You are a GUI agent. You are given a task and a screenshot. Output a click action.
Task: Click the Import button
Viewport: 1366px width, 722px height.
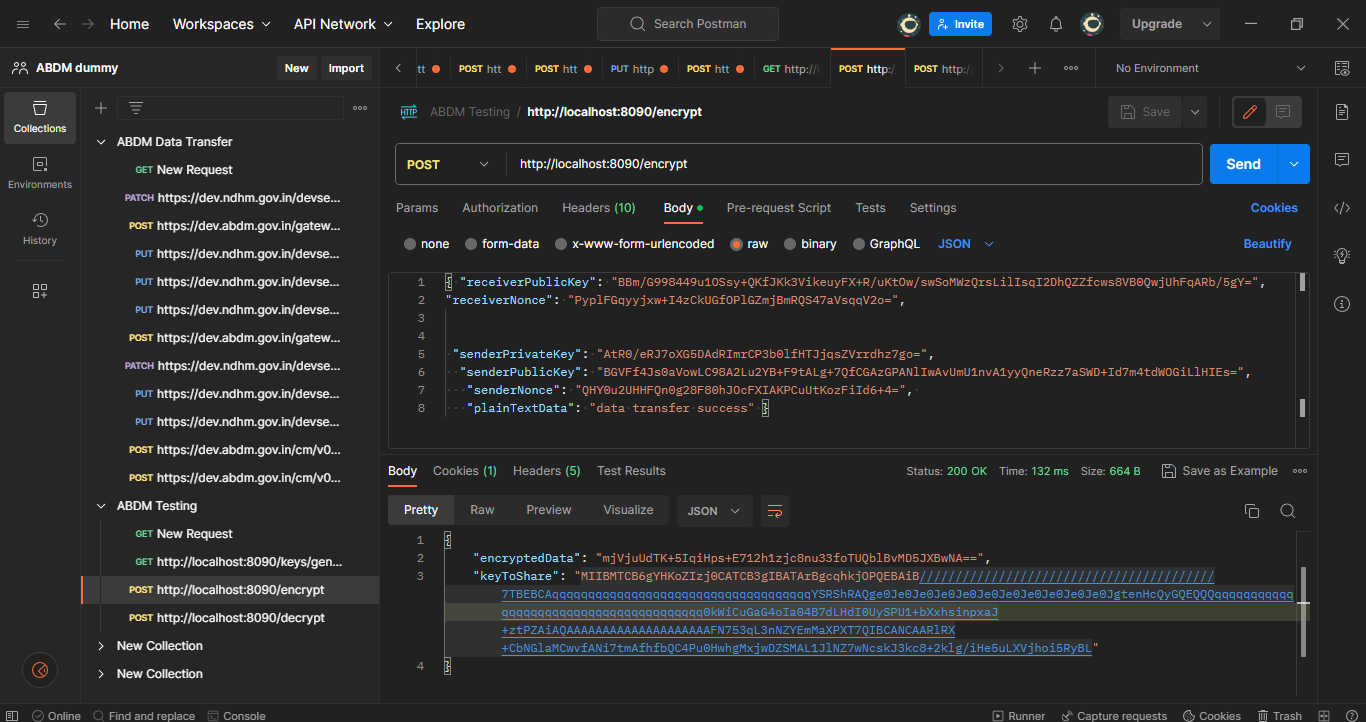click(347, 68)
